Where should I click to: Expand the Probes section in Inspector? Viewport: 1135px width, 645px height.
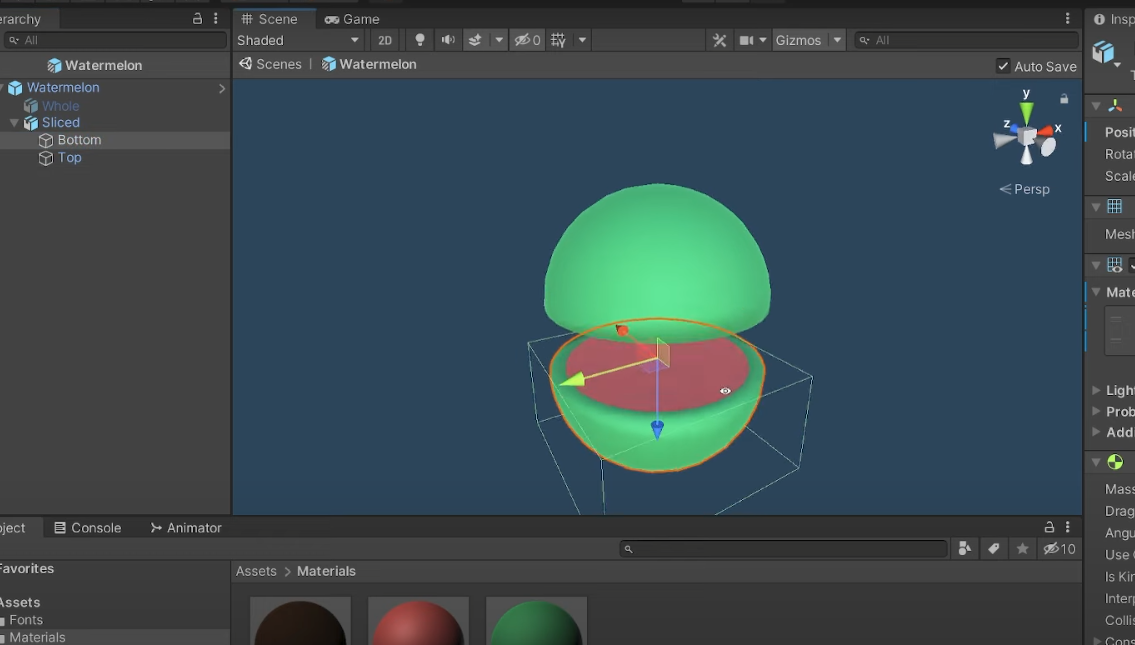tap(1096, 411)
